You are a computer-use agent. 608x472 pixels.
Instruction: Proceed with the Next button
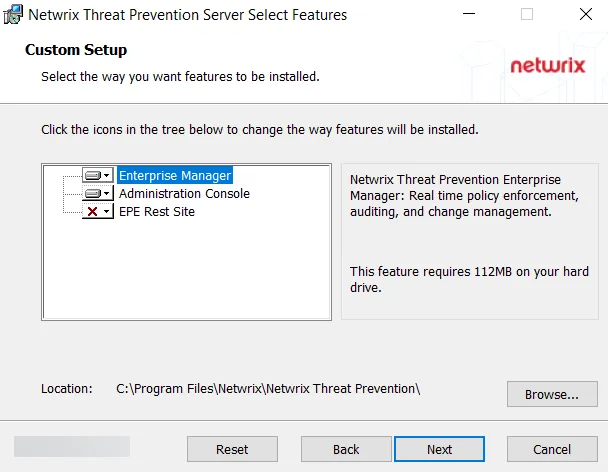(x=439, y=449)
